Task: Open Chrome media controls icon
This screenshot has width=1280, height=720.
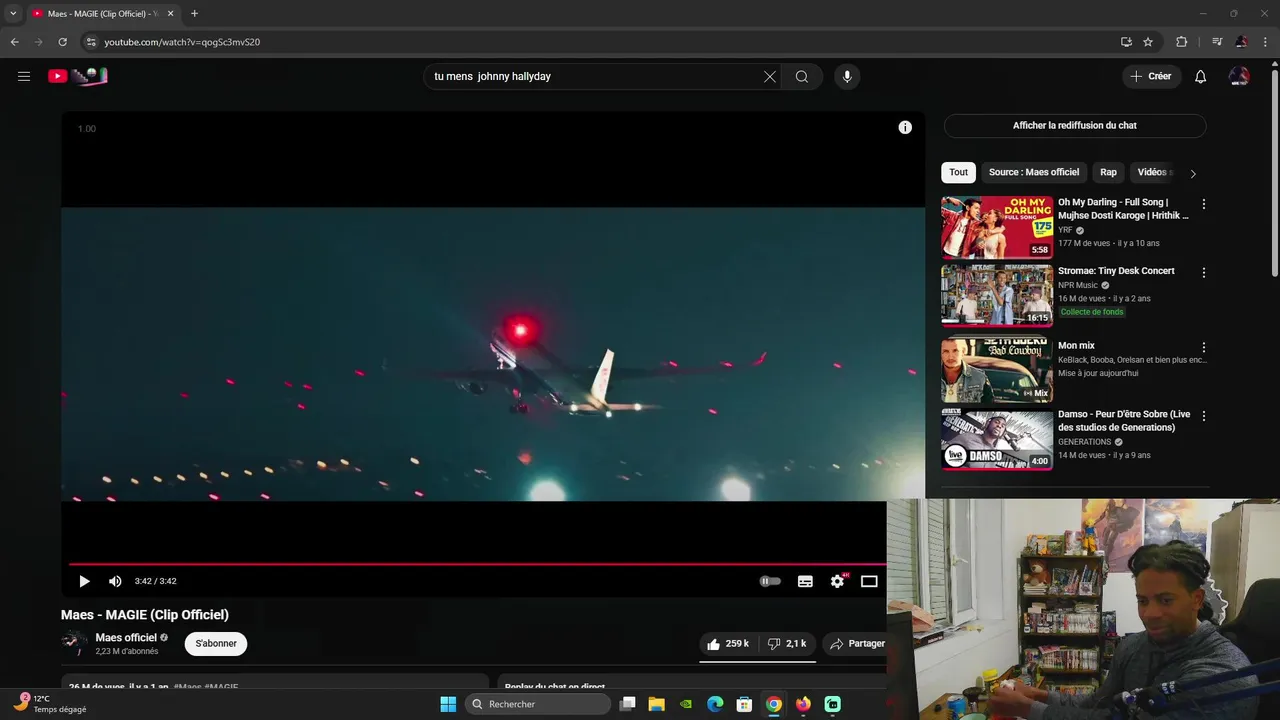Action: click(1216, 42)
